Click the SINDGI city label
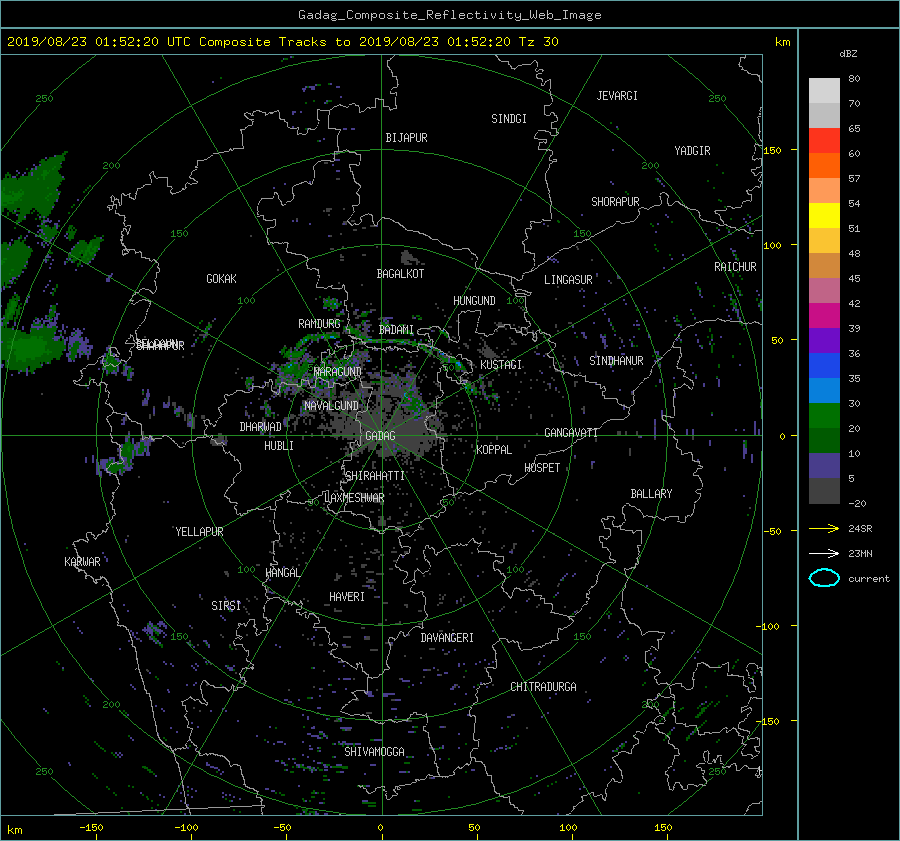Viewport: 900px width, 841px height. point(509,119)
